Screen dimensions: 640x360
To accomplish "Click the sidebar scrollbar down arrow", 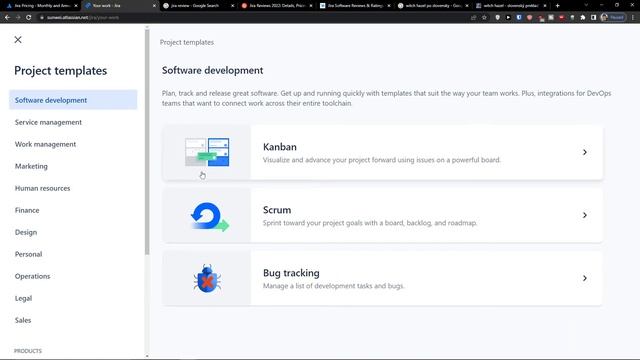I will click(147, 356).
